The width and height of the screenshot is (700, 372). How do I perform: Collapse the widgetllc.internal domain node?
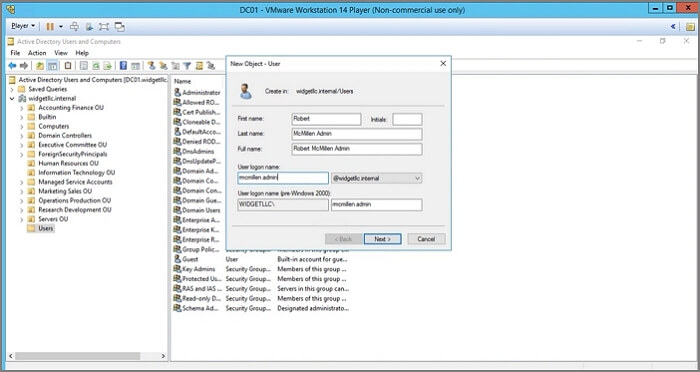(12, 99)
